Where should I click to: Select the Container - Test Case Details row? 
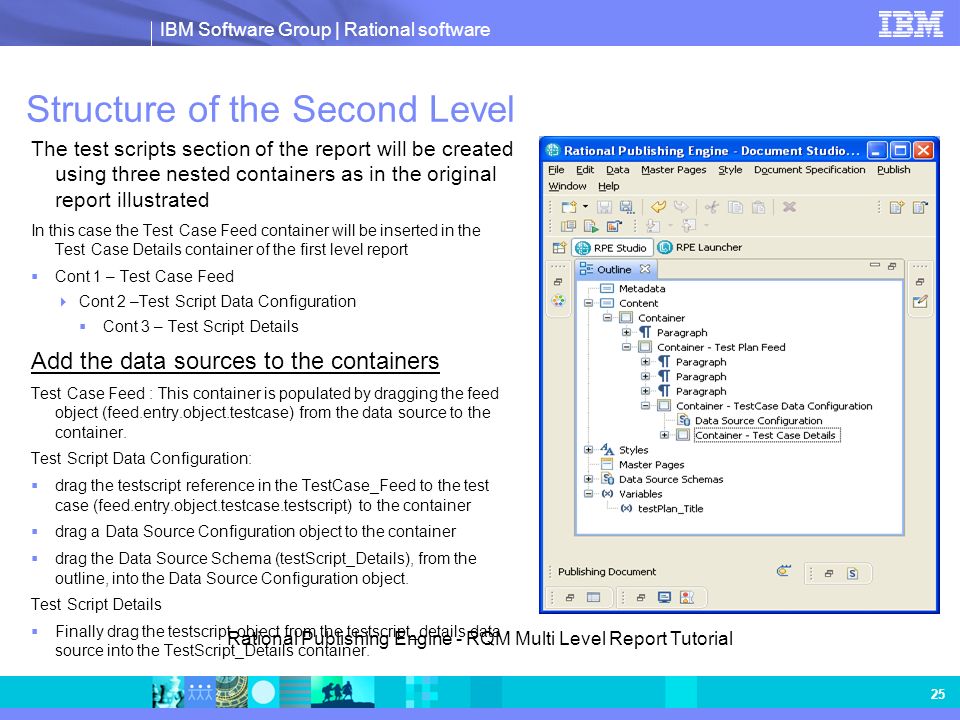tap(765, 435)
